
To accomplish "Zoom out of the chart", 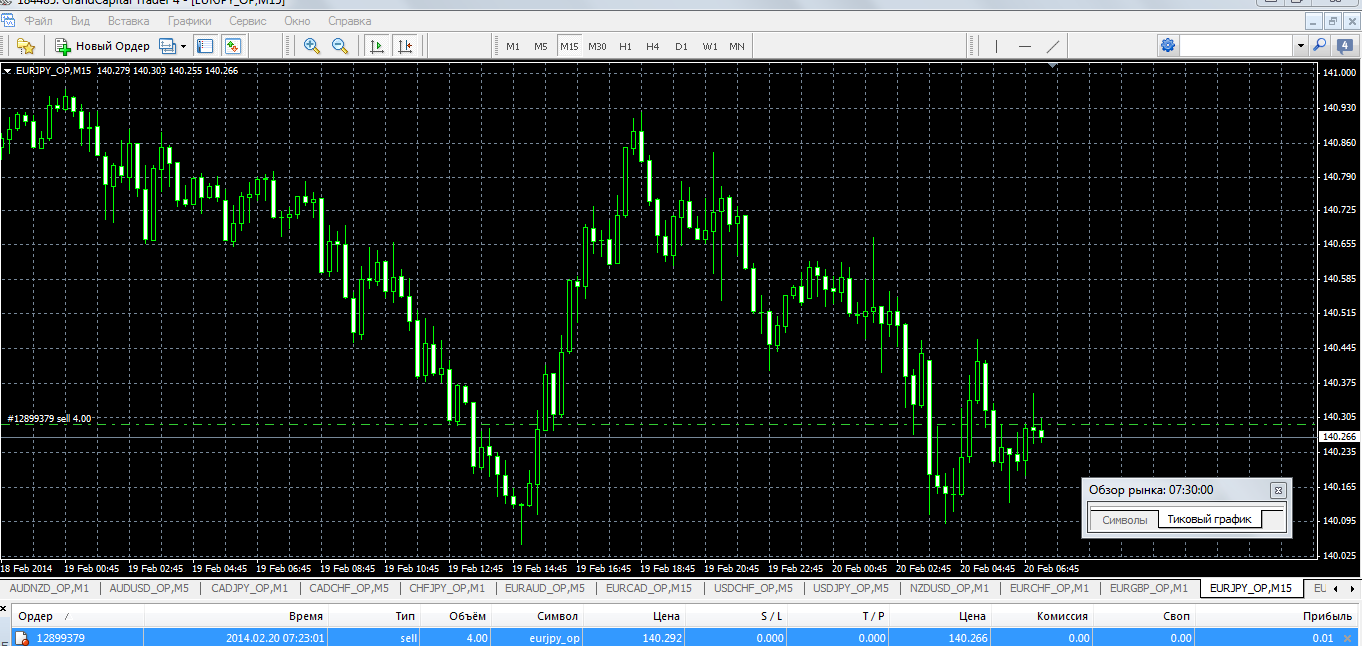I will [340, 46].
